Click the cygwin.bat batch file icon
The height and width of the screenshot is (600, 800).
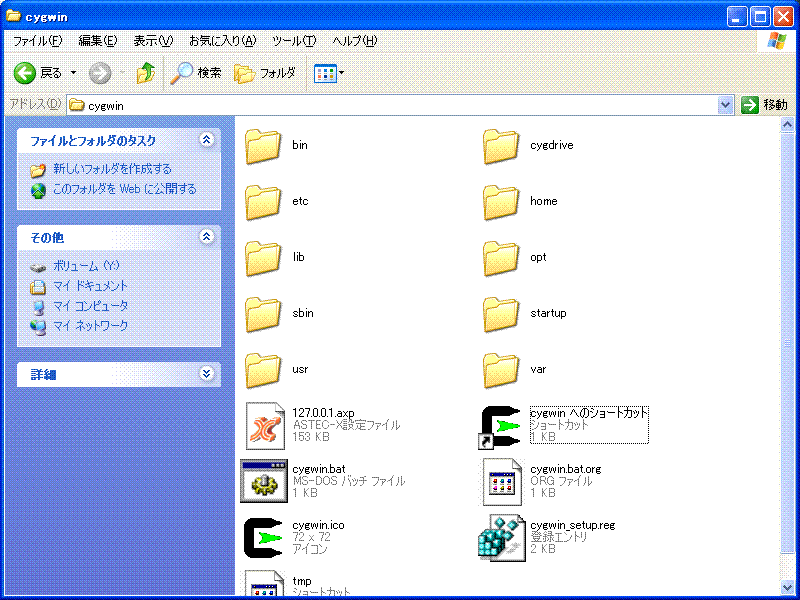(264, 481)
